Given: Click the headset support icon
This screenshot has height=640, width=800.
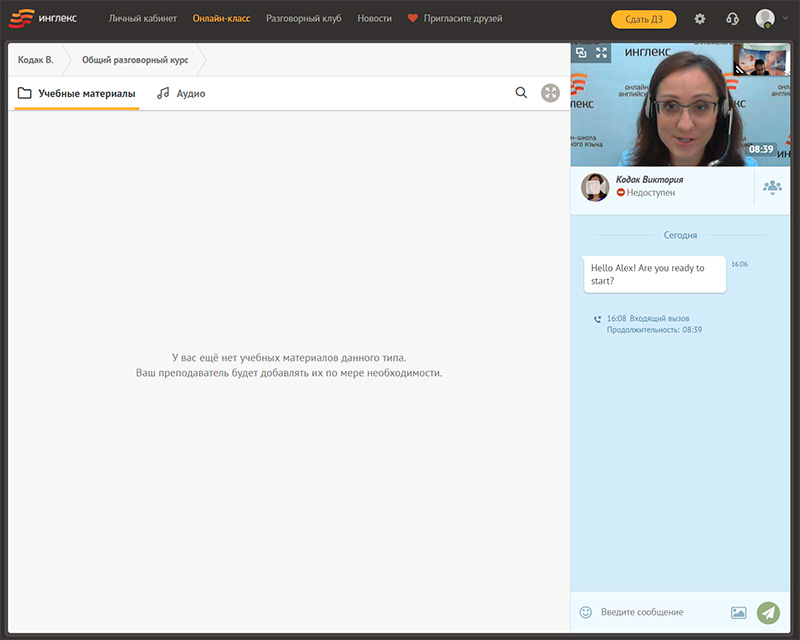Looking at the screenshot, I should tap(732, 19).
